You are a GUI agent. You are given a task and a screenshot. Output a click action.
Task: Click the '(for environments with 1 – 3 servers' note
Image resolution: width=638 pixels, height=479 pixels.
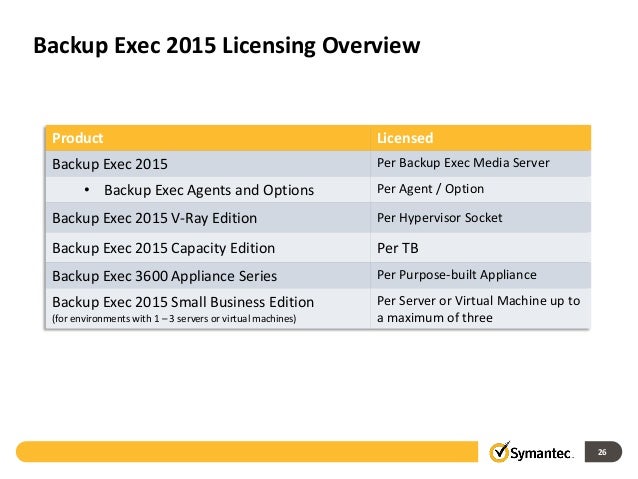[x=174, y=319]
